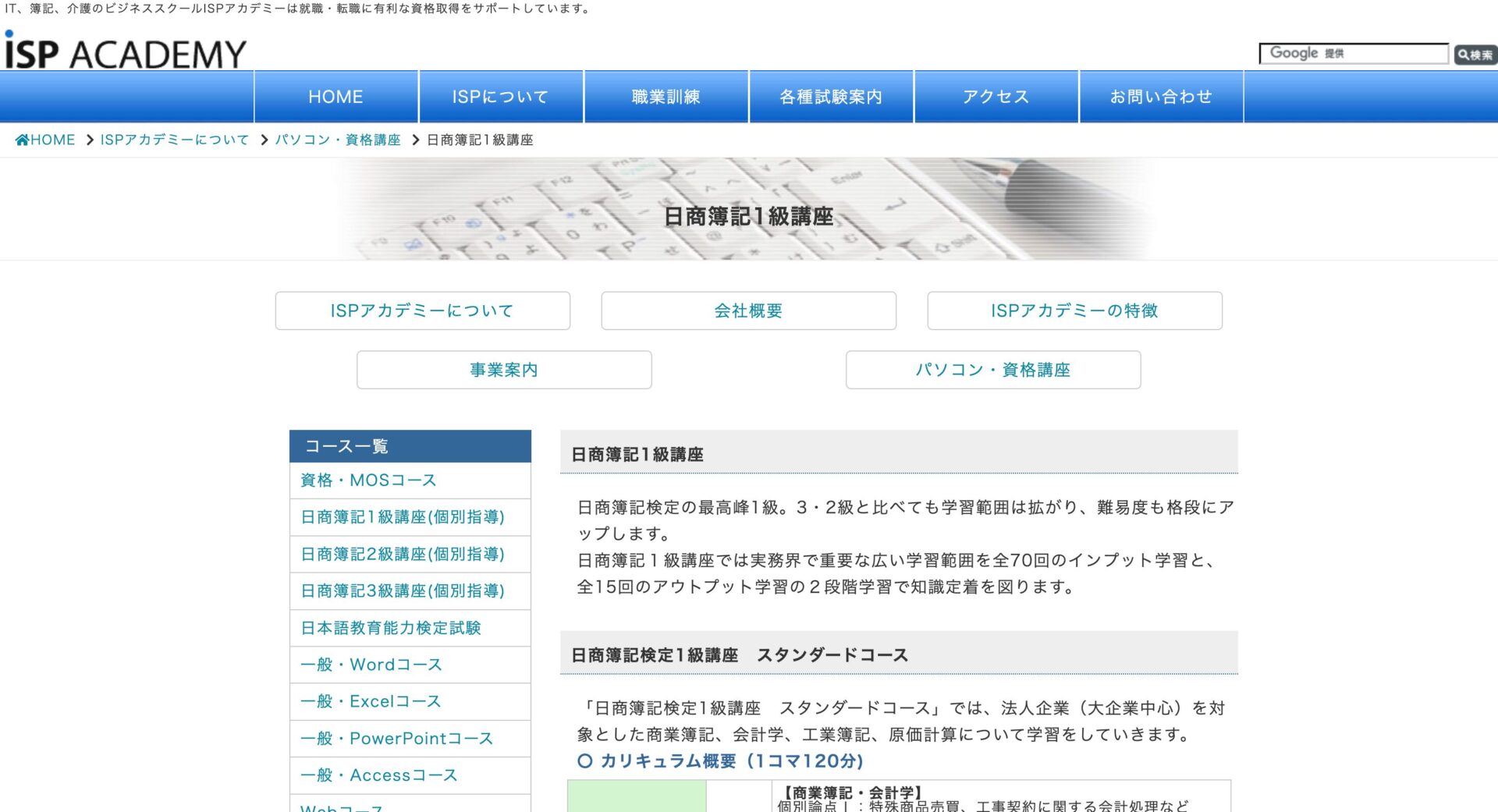Click the カリキュラム概要(1コマ120分) subheading
Screen dimensions: 1498x812
(x=720, y=761)
